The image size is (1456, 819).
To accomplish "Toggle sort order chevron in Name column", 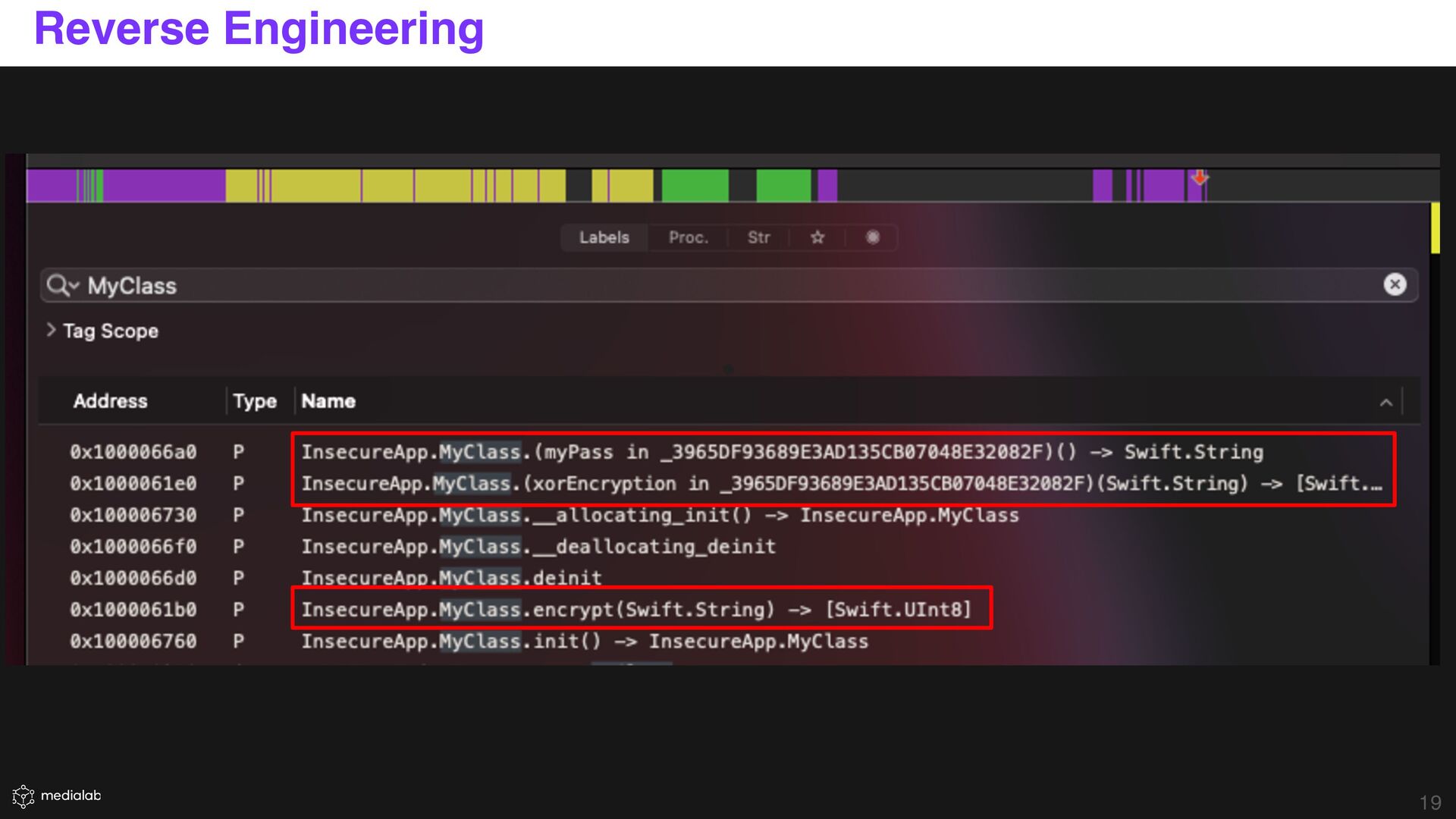I will tap(1385, 402).
